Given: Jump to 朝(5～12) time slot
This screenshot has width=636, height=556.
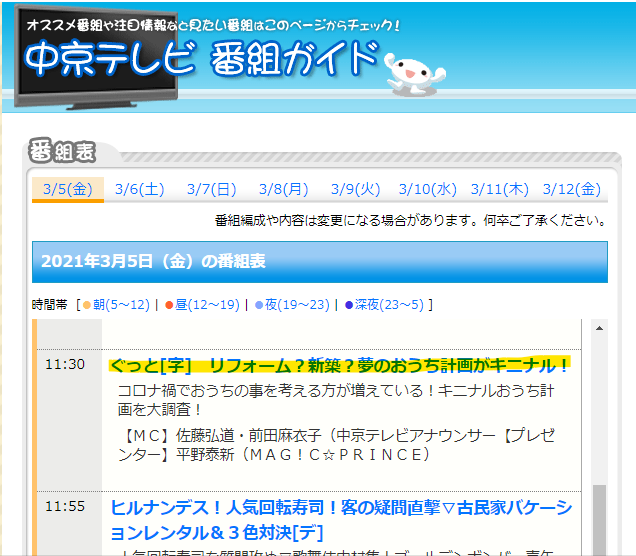Looking at the screenshot, I should point(121,305).
